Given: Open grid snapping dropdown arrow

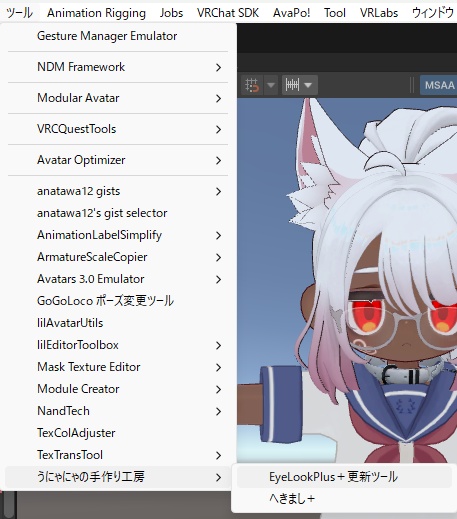Looking at the screenshot, I should click(x=271, y=85).
